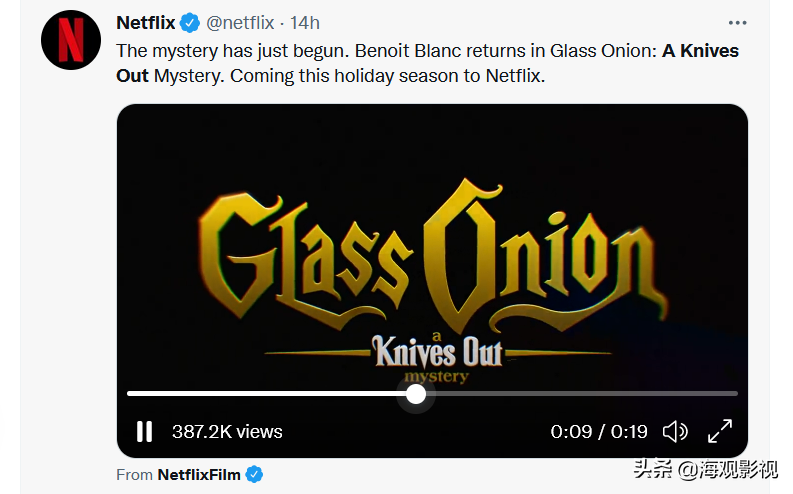Click the Netflix display name
The image size is (793, 494).
[x=145, y=22]
